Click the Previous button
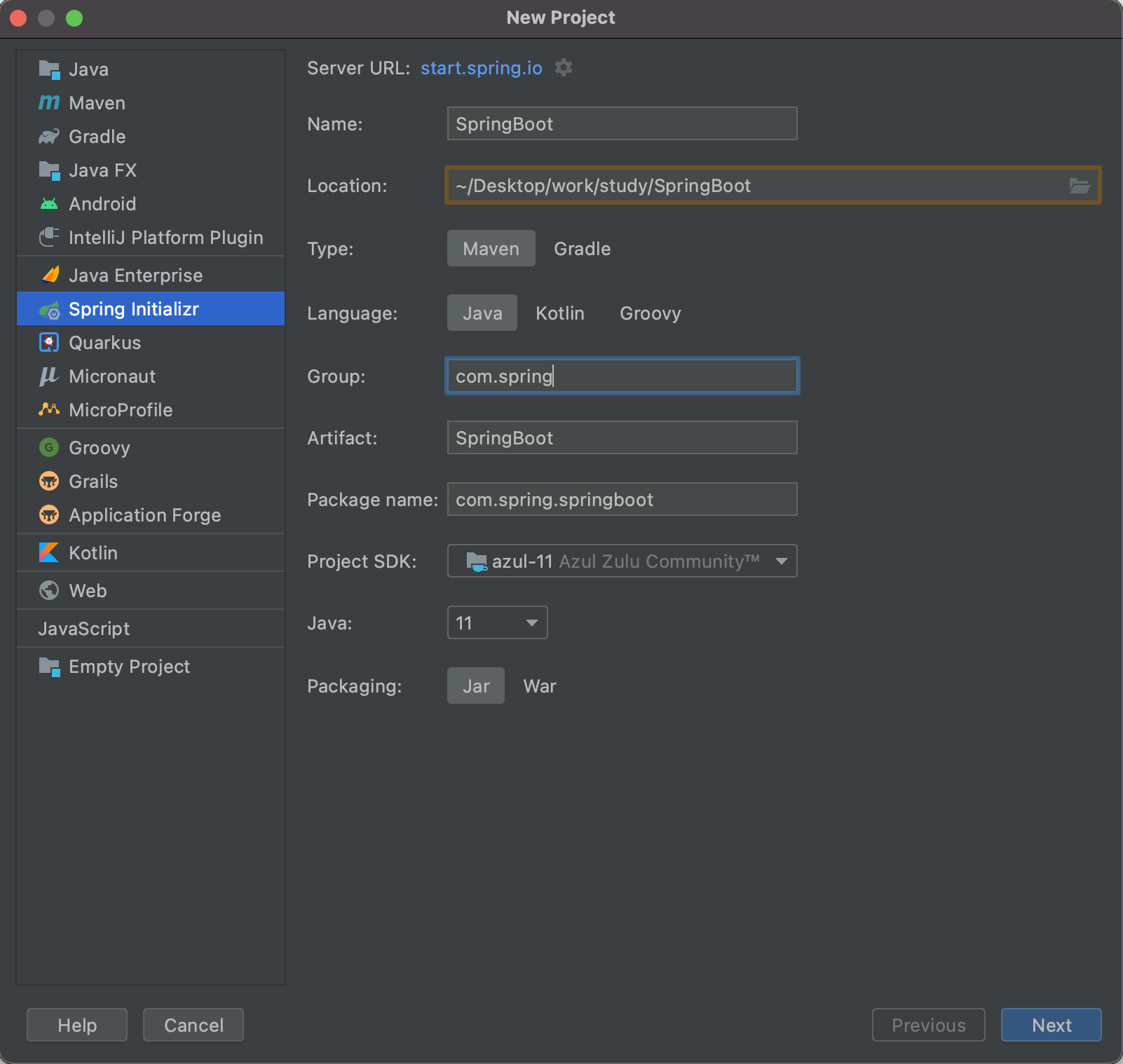This screenshot has width=1123, height=1064. pyautogui.click(x=929, y=1025)
